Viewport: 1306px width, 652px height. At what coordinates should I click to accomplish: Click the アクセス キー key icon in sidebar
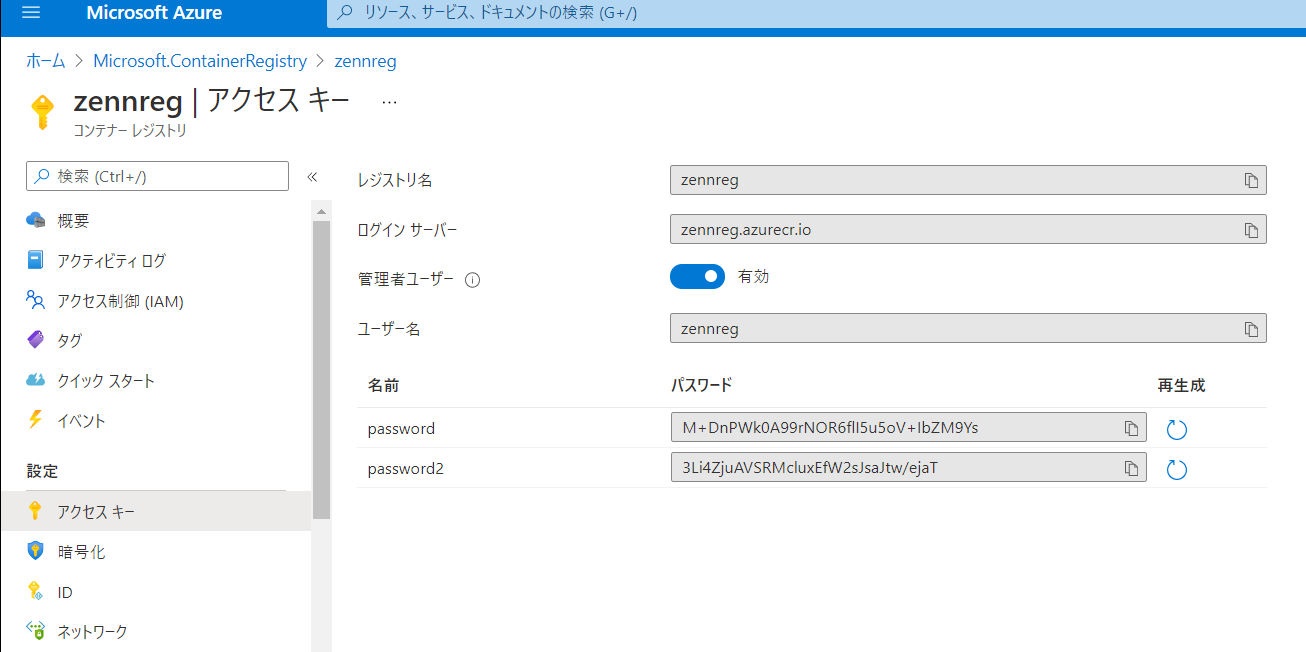tap(36, 511)
